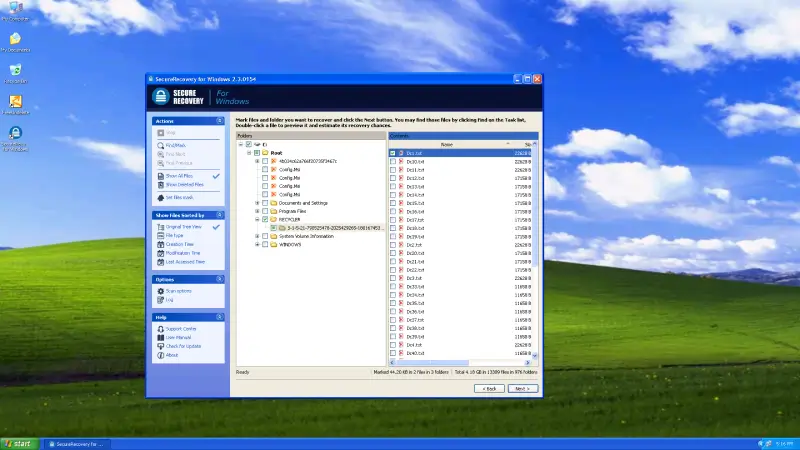Expand the Documents and Settings tree node
This screenshot has height=450, width=800.
point(257,203)
